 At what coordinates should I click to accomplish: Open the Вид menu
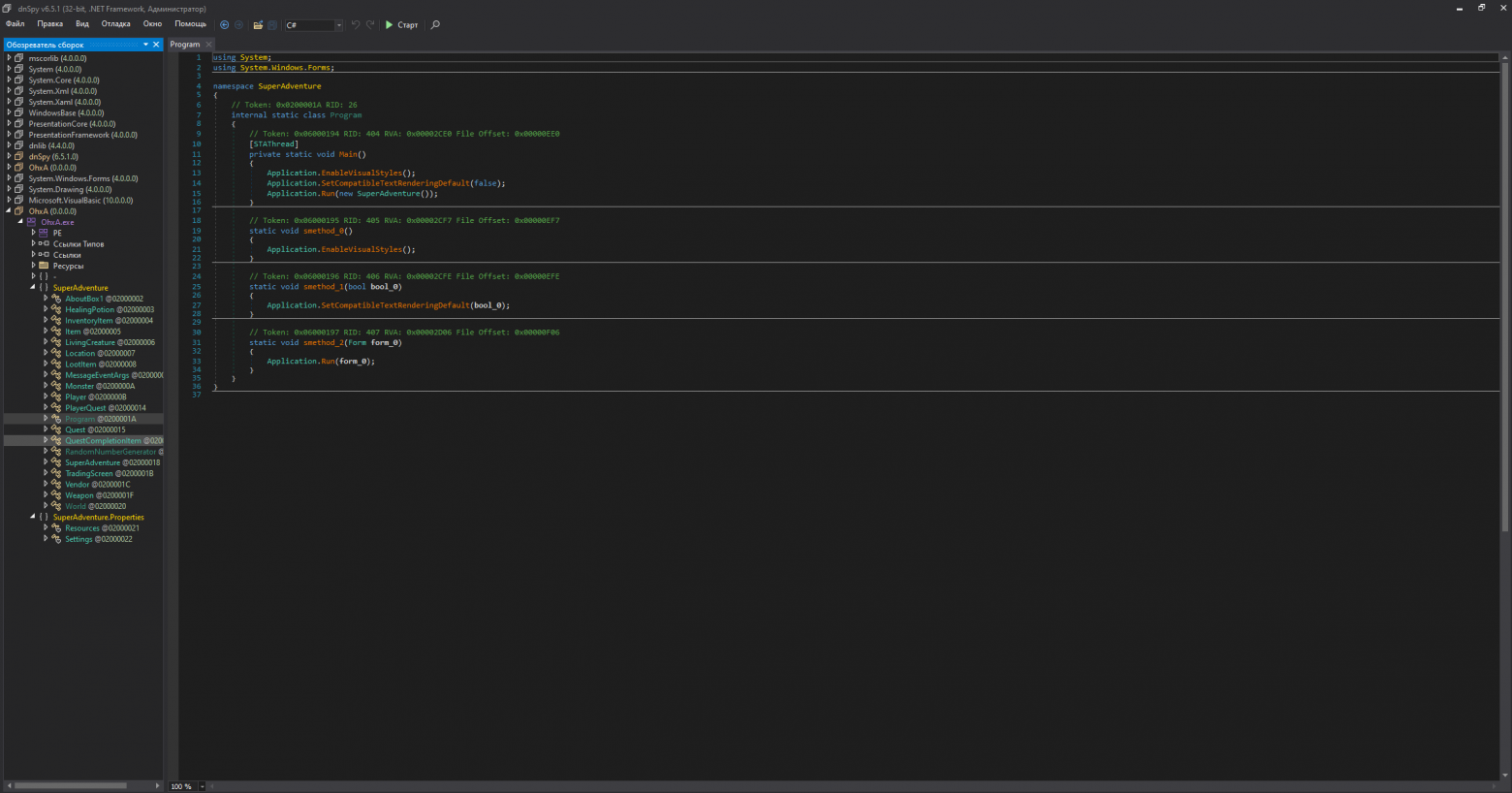click(x=82, y=24)
